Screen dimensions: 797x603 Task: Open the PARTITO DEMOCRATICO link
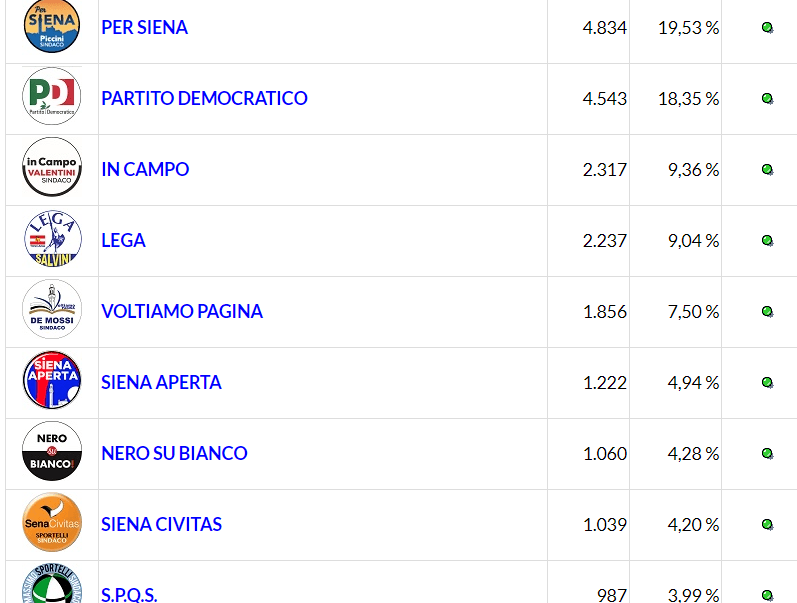204,98
